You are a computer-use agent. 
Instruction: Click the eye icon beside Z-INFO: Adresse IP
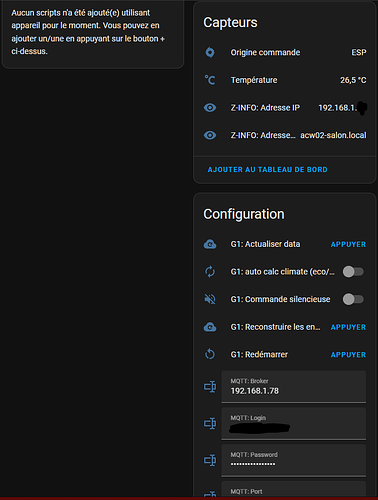coord(210,108)
